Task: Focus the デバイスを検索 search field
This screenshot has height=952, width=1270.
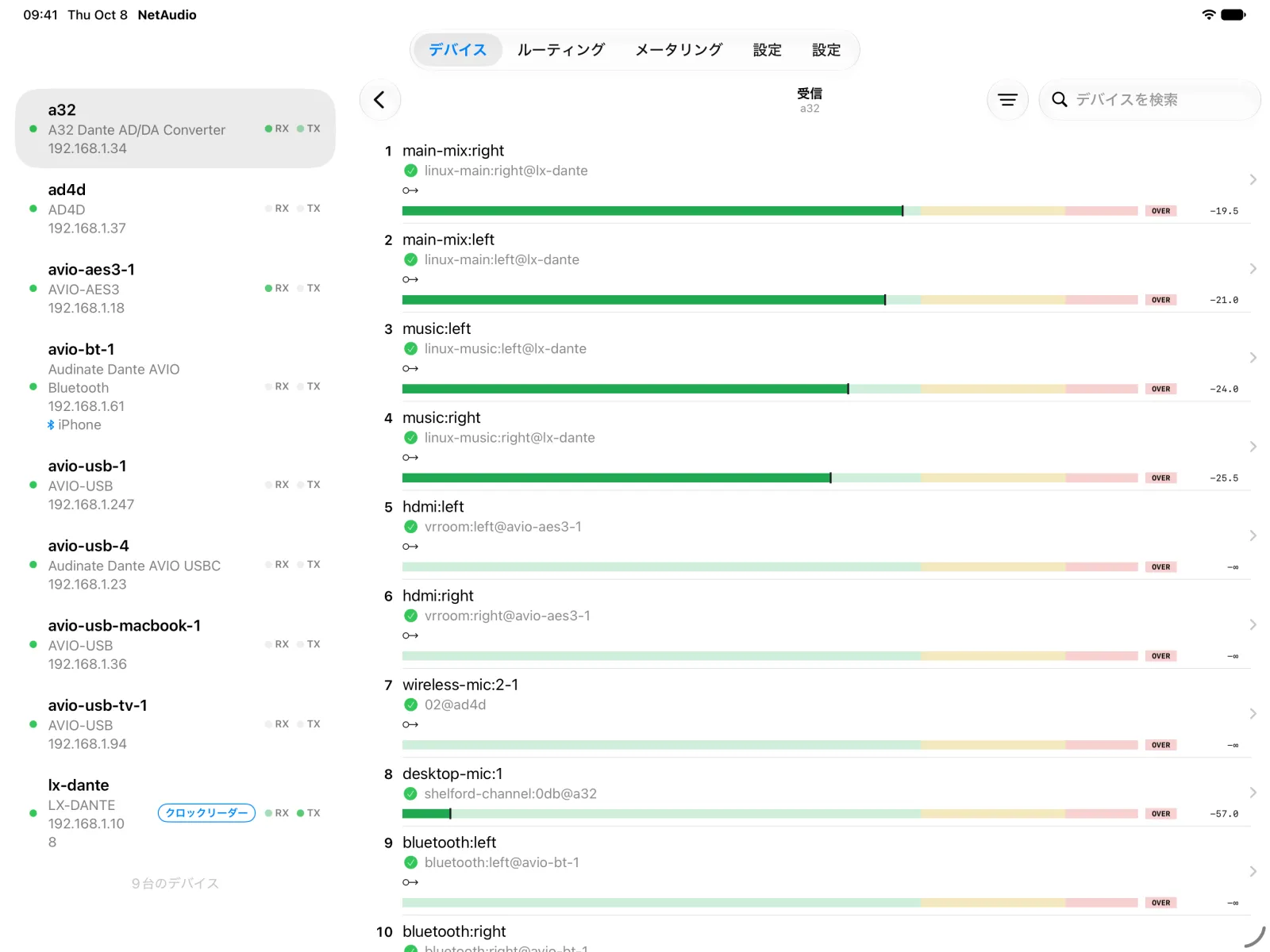Action: (x=1150, y=100)
